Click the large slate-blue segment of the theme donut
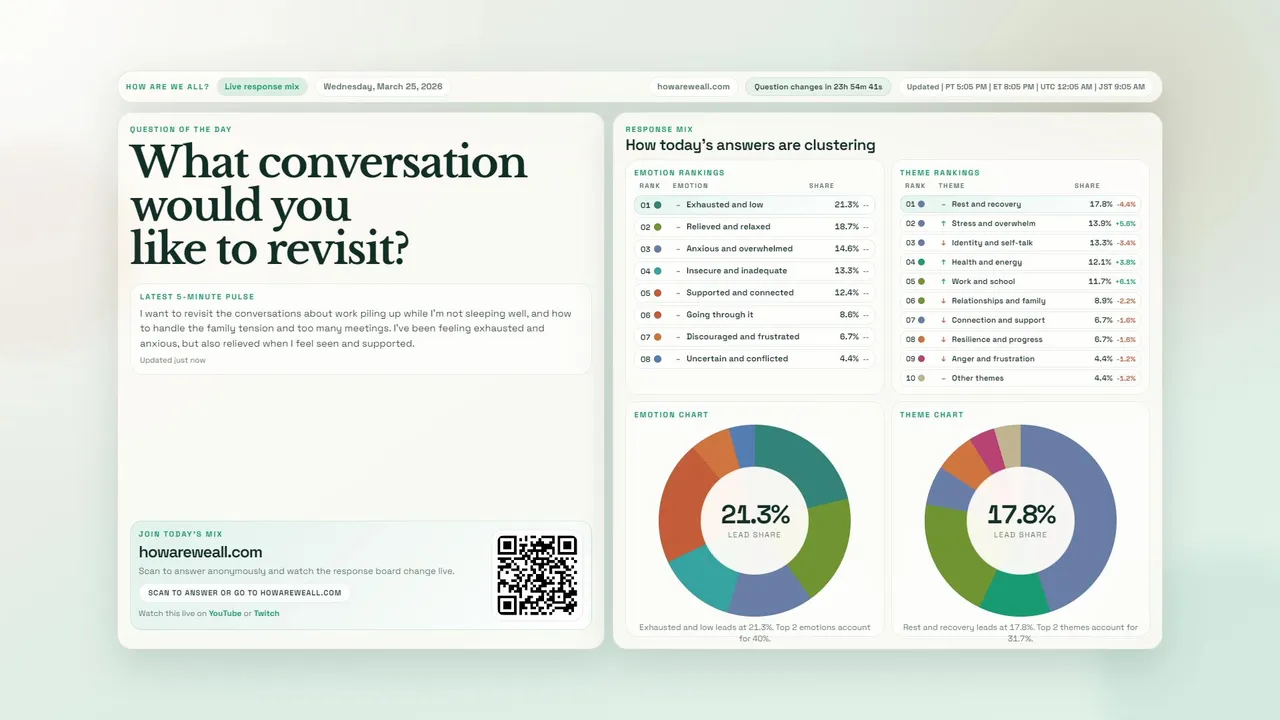Screen dimensions: 1280x720 coord(1093,510)
